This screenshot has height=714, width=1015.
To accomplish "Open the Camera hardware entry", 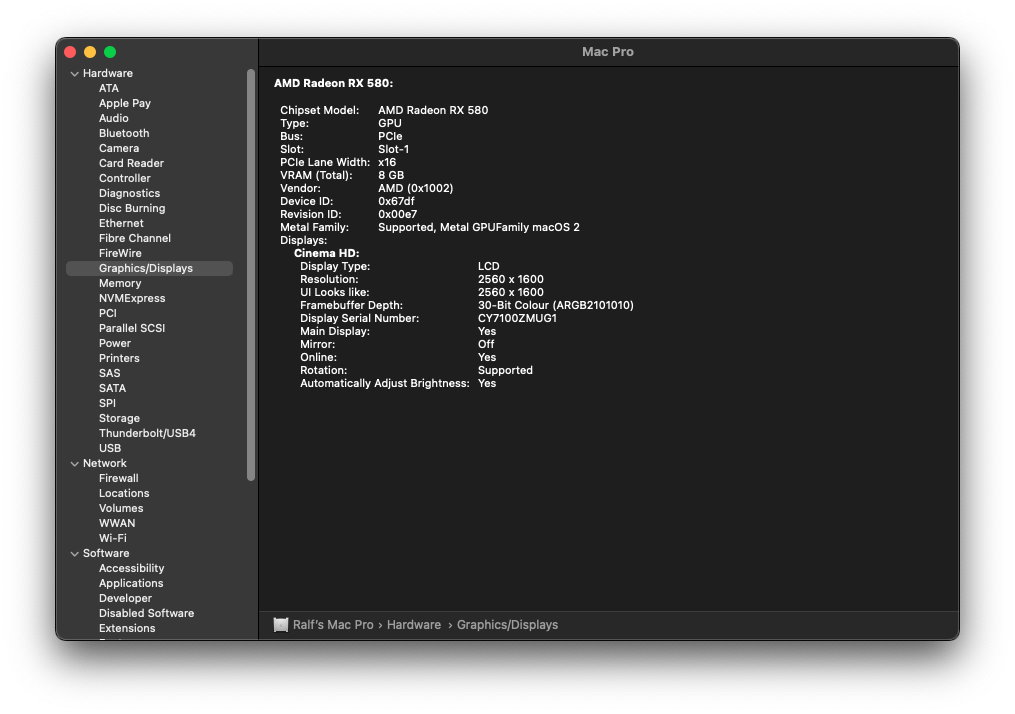I will tap(119, 148).
